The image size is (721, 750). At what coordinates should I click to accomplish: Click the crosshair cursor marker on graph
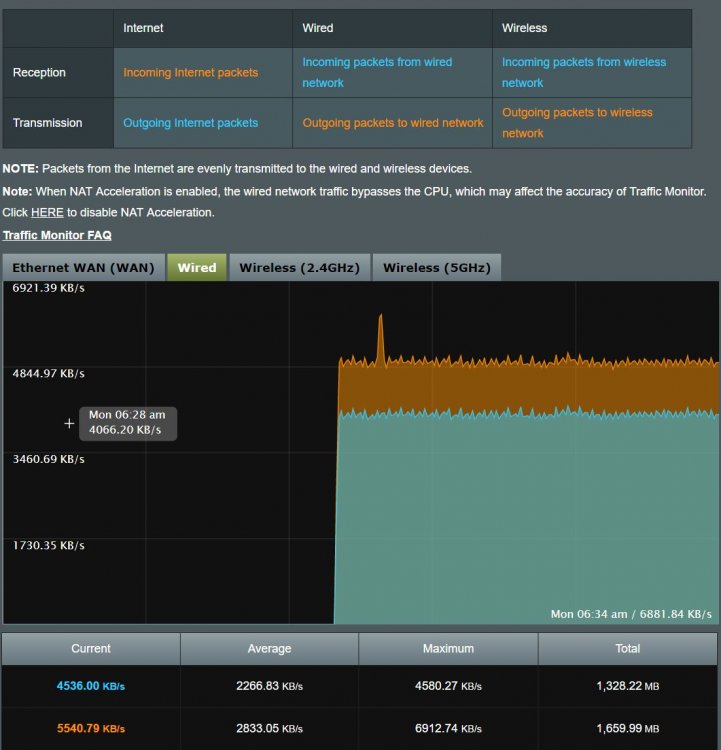pos(69,423)
